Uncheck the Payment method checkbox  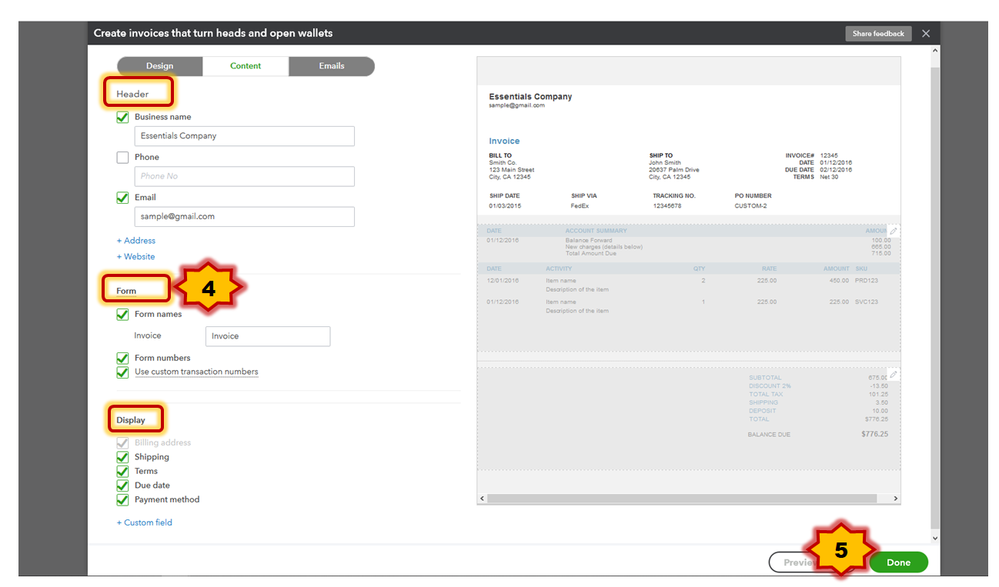122,500
